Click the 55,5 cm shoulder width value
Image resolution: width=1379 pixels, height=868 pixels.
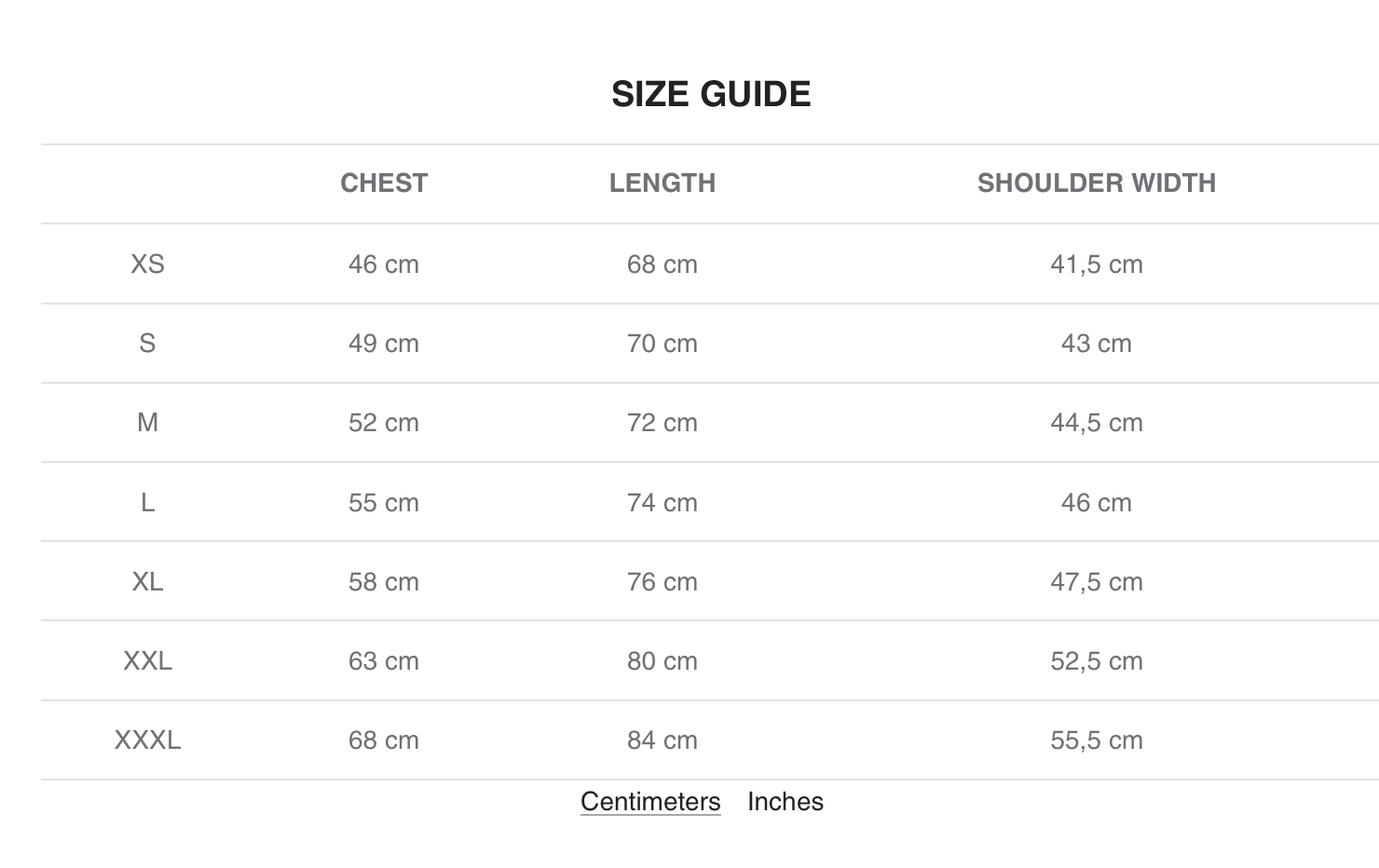[1096, 740]
